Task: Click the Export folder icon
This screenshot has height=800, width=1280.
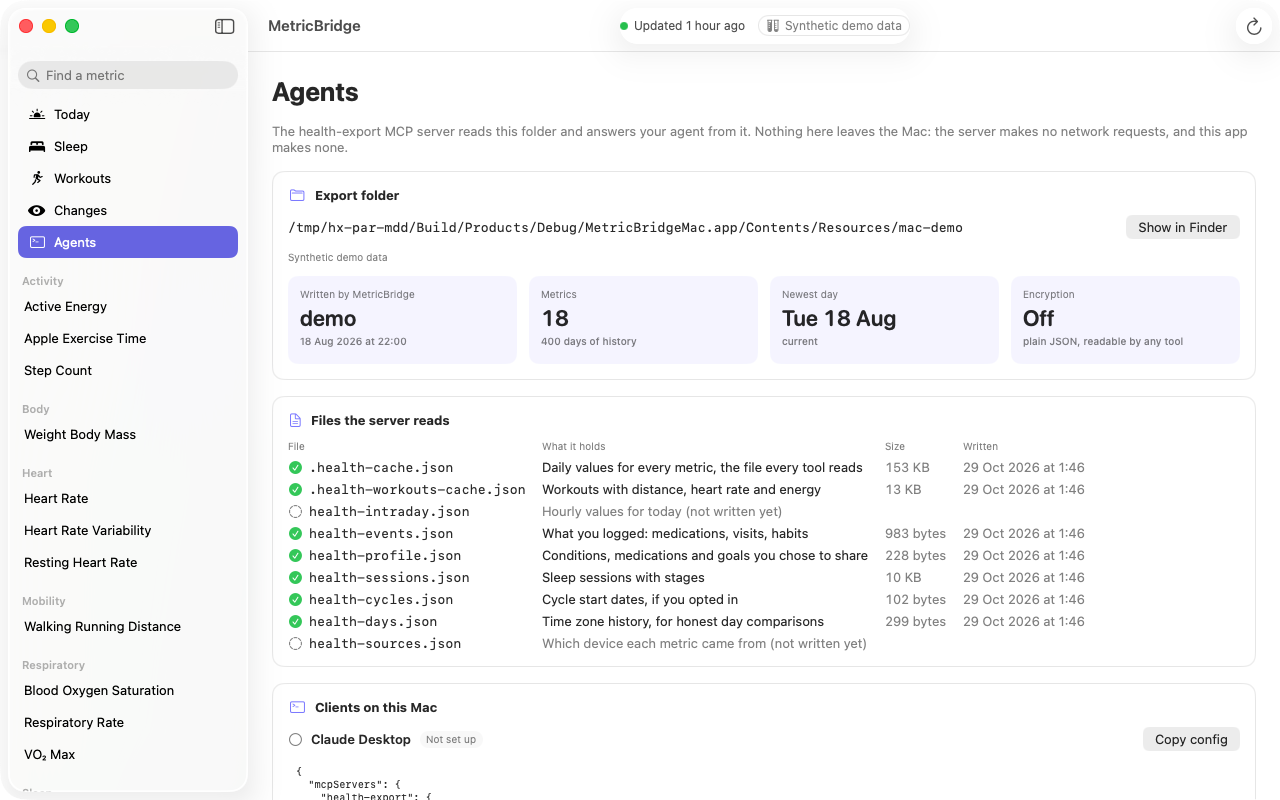Action: [297, 195]
